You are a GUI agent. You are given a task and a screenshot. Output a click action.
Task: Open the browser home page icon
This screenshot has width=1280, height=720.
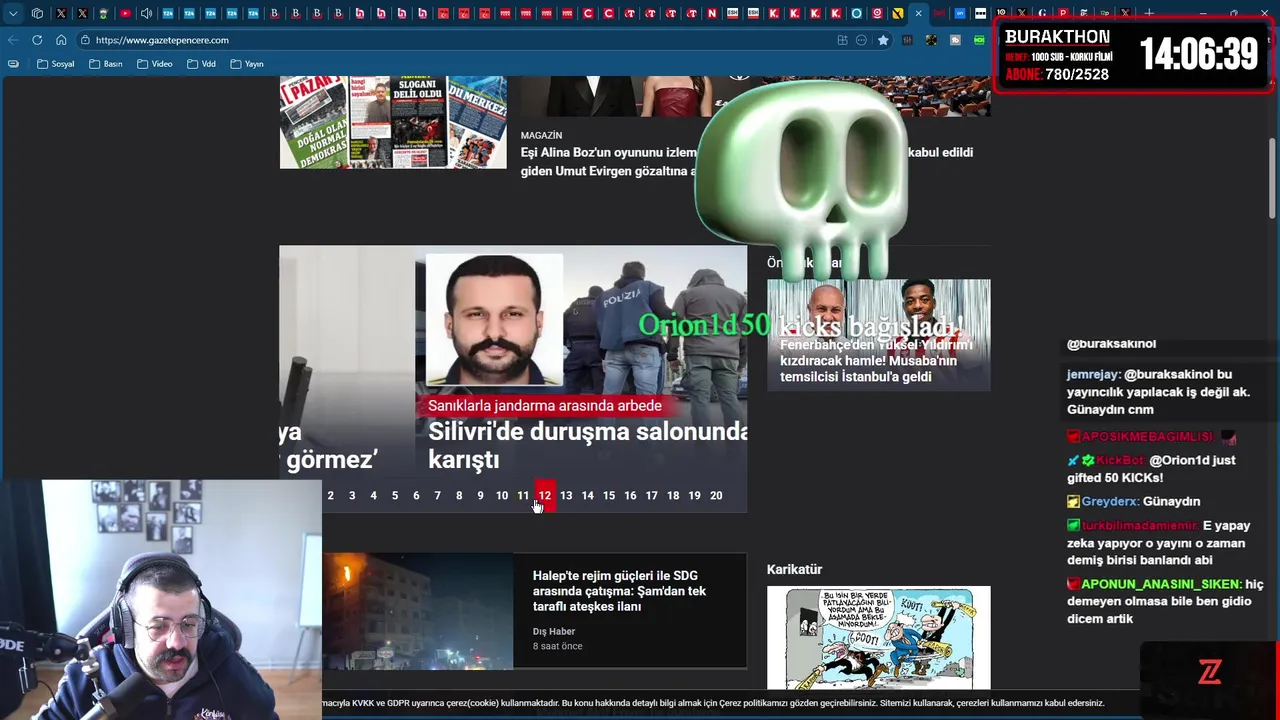point(61,40)
